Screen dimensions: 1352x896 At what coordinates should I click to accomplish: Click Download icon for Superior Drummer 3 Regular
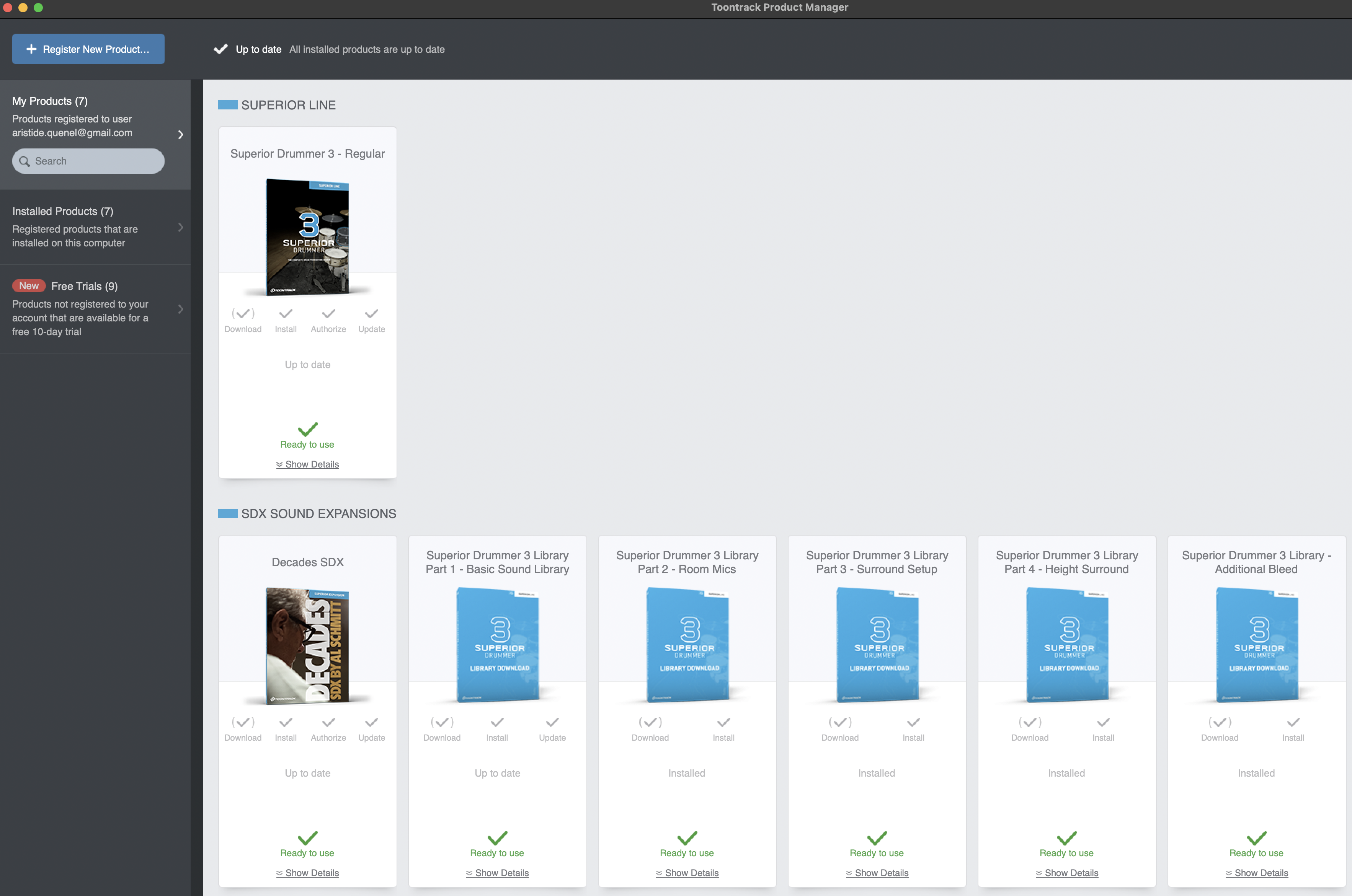(243, 314)
